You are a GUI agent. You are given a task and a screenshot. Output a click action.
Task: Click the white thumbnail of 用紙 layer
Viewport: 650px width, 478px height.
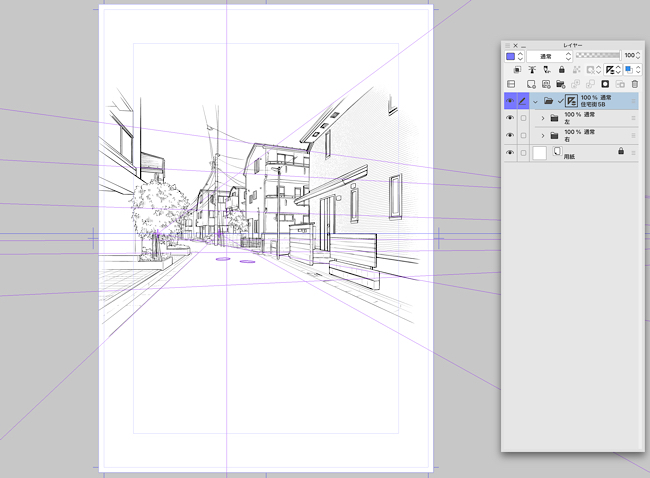point(539,153)
